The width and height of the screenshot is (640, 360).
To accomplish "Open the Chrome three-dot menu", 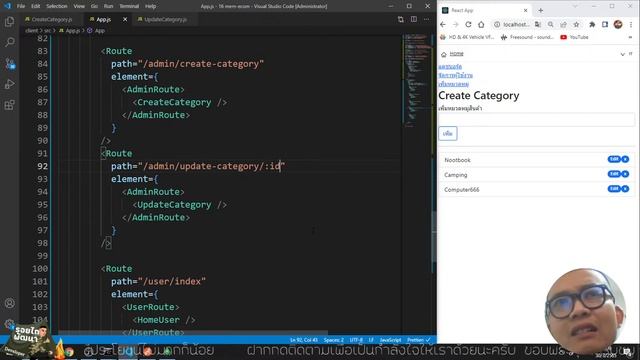I will pyautogui.click(x=631, y=24).
